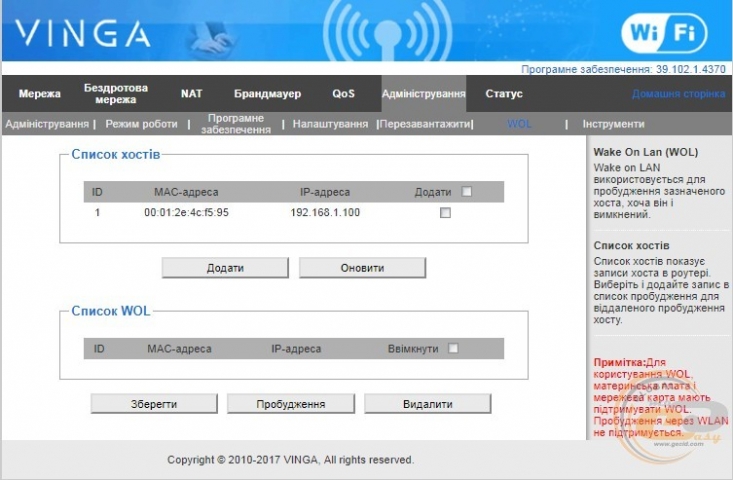Click the IP-адреса column header in WOL list
Viewport: 733px width, 480px height.
click(296, 349)
